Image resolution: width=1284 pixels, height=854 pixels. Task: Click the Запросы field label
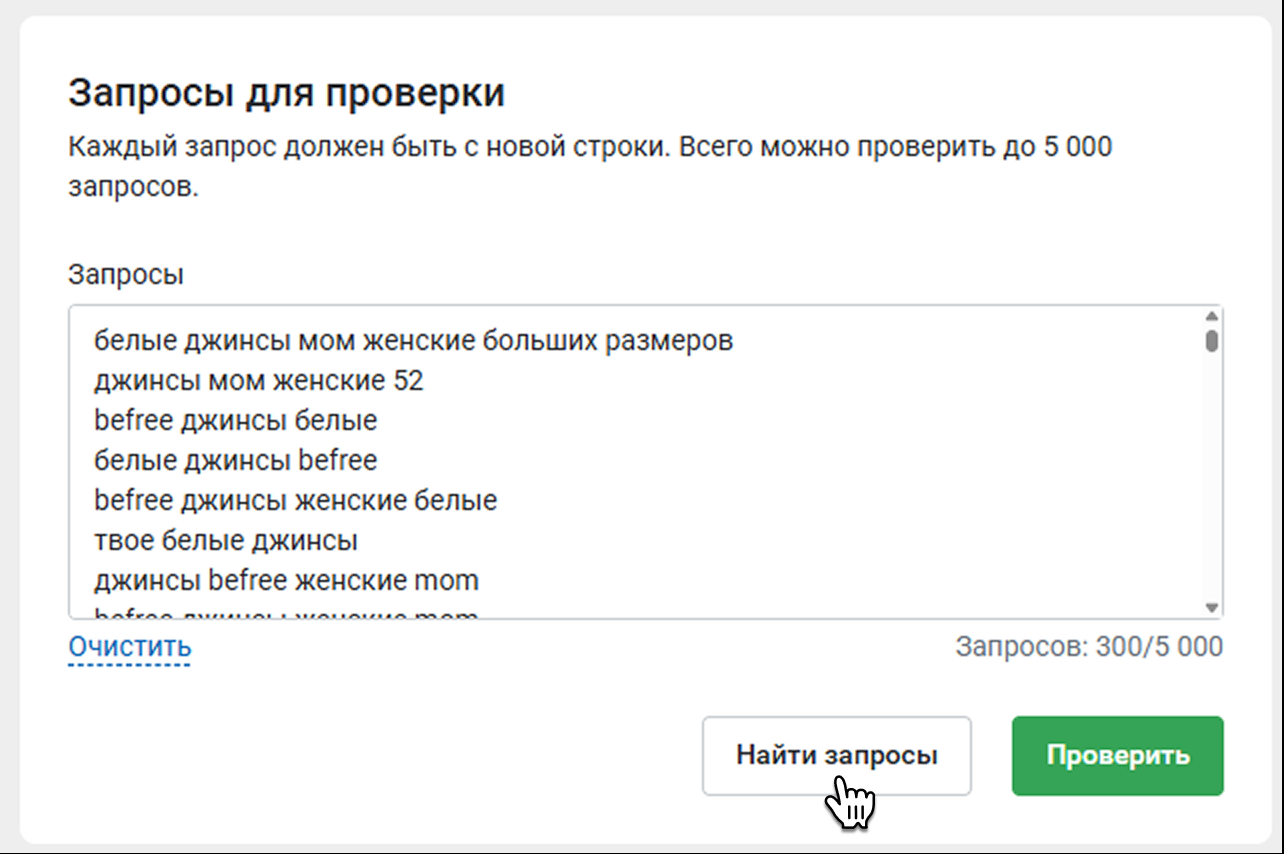coord(125,275)
